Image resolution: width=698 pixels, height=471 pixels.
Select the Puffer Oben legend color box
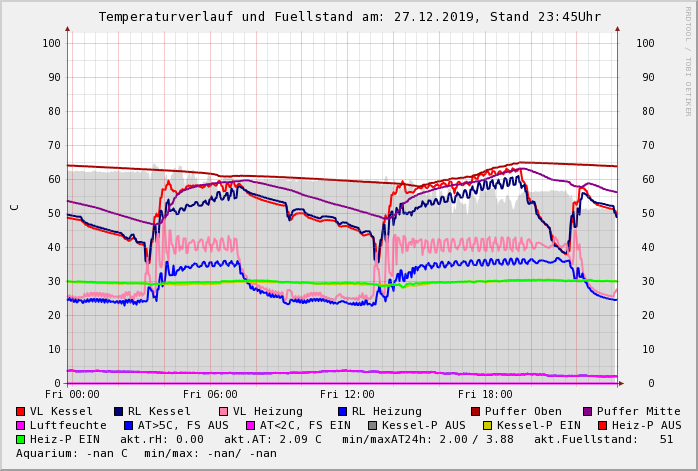[x=476, y=411]
